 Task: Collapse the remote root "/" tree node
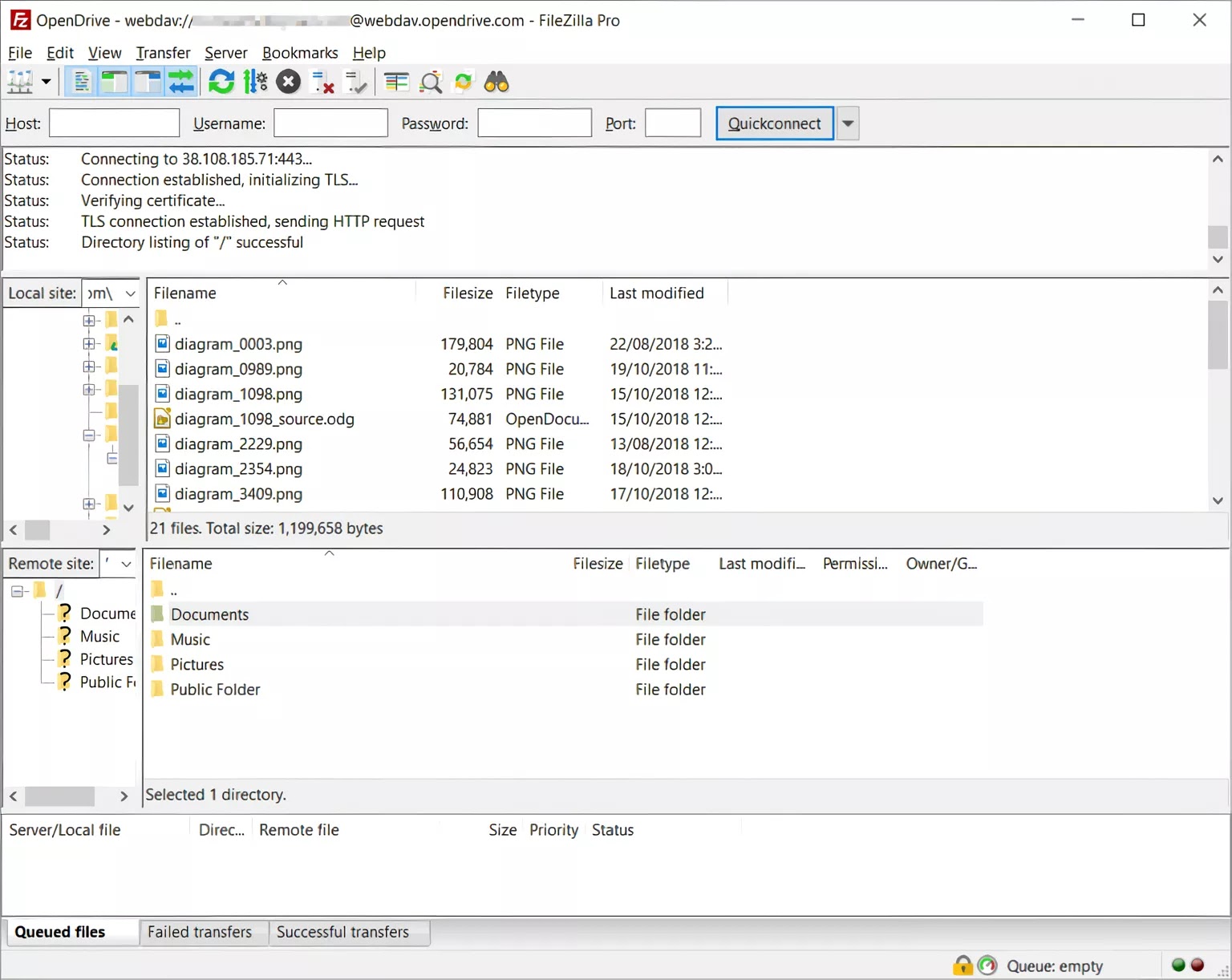click(x=18, y=591)
